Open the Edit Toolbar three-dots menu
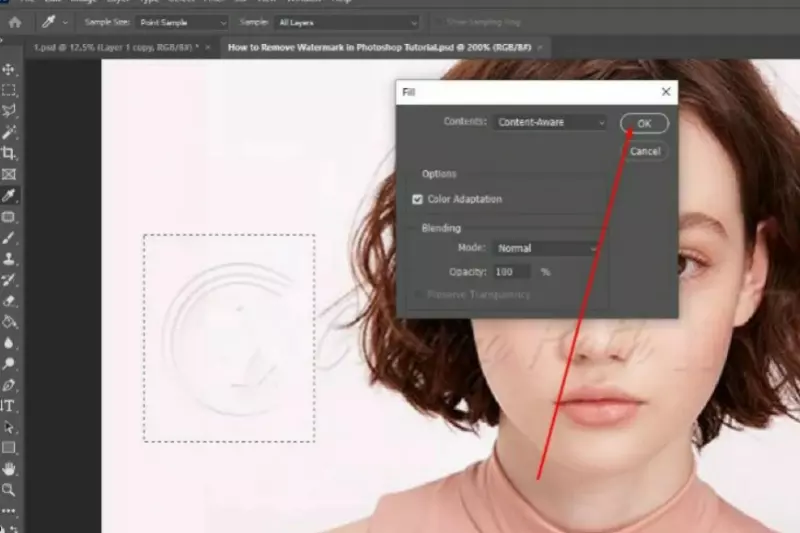 [9, 511]
